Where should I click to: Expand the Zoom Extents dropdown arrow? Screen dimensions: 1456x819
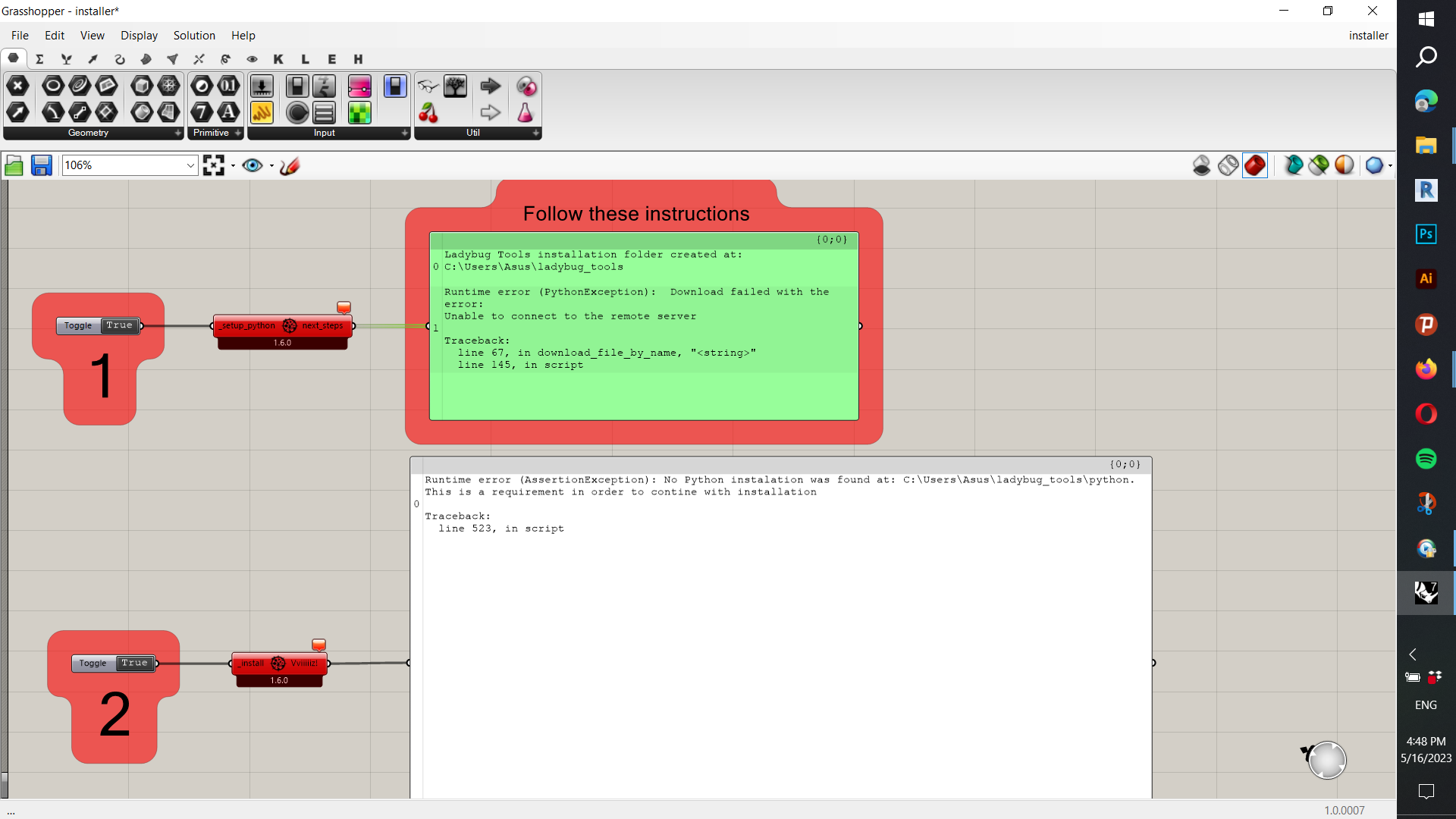pyautogui.click(x=233, y=165)
